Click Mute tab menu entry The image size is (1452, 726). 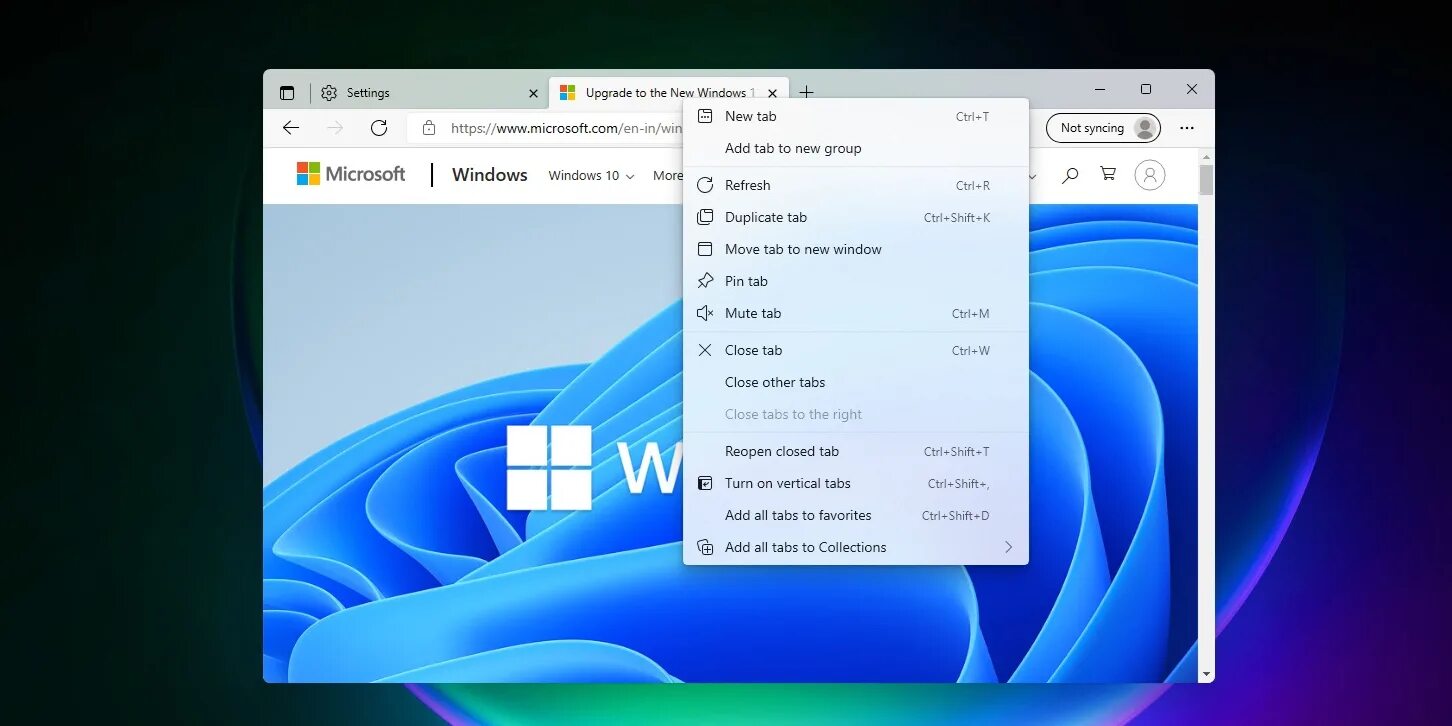coord(856,314)
